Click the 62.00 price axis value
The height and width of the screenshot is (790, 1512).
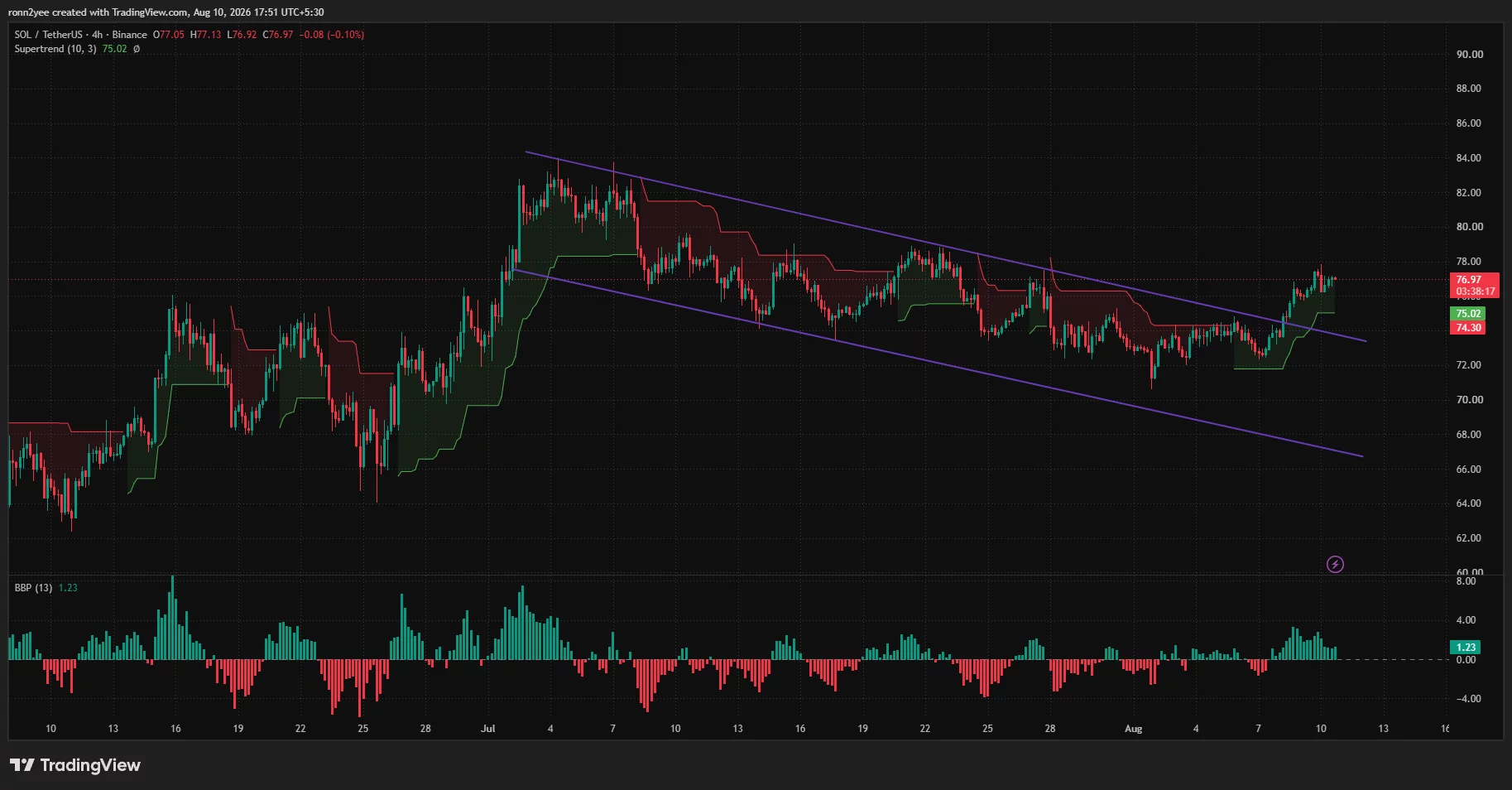point(1470,538)
